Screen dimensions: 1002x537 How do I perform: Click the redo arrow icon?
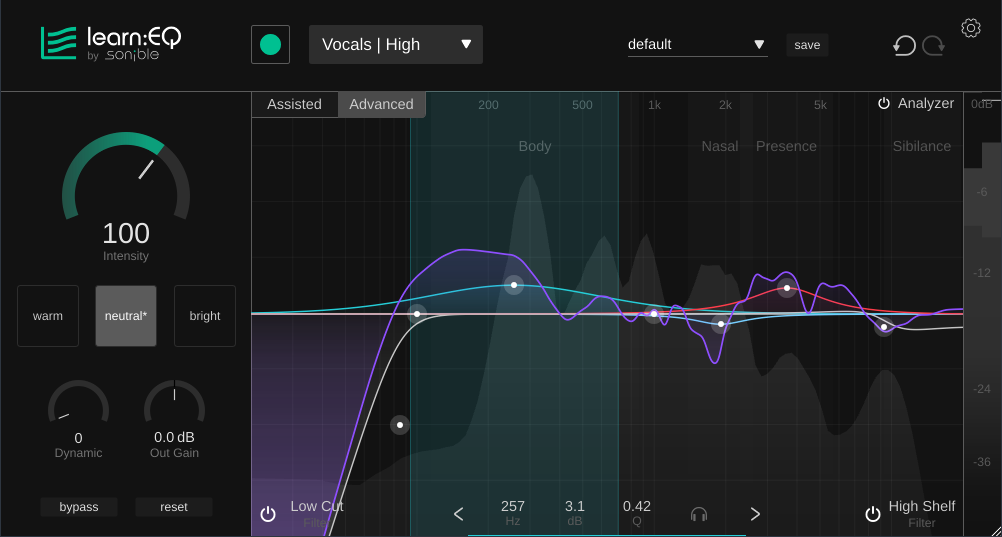click(934, 45)
